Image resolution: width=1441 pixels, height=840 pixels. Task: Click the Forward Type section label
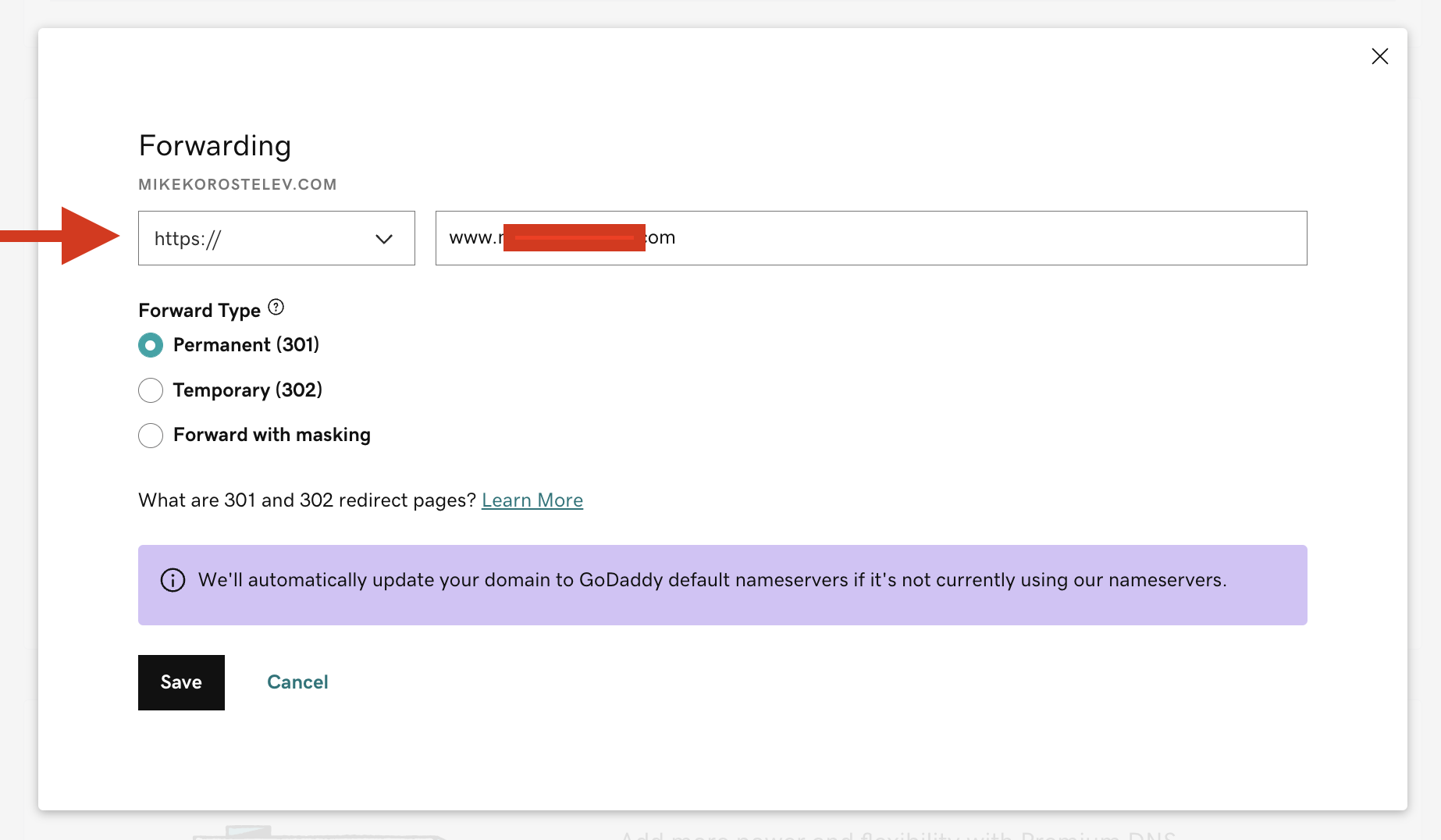point(199,311)
